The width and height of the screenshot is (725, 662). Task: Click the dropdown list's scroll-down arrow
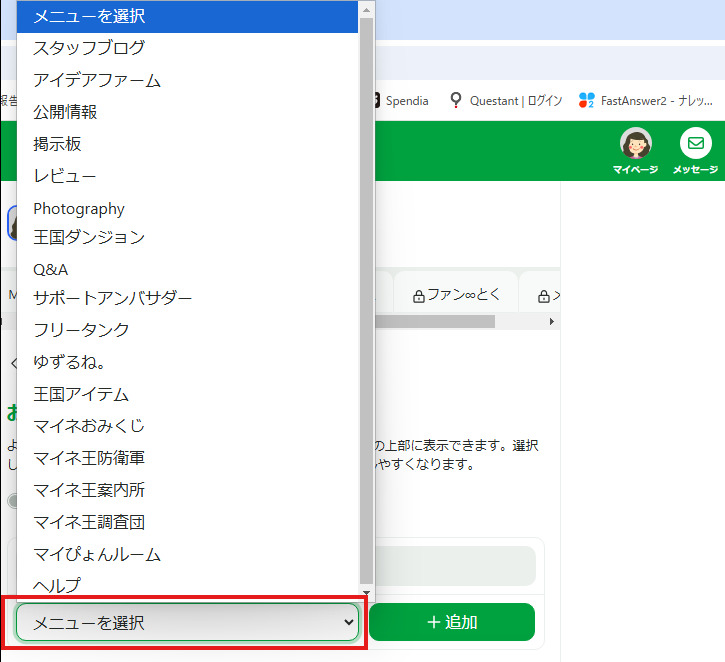coord(366,592)
